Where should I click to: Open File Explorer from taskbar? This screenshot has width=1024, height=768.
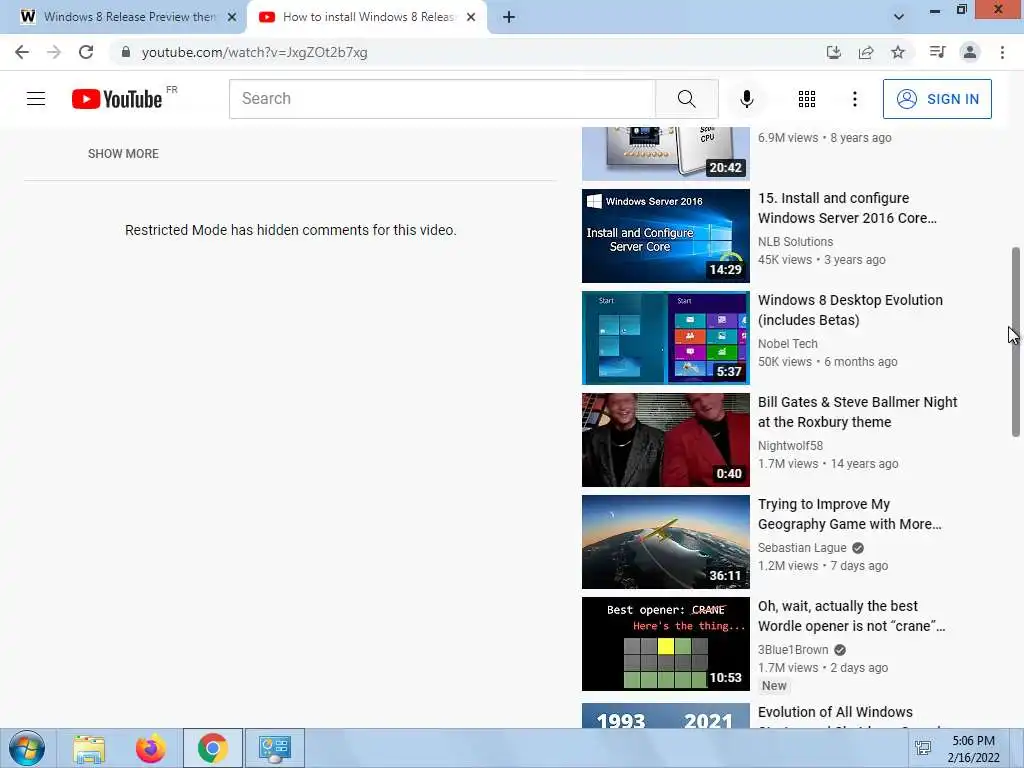click(x=89, y=748)
